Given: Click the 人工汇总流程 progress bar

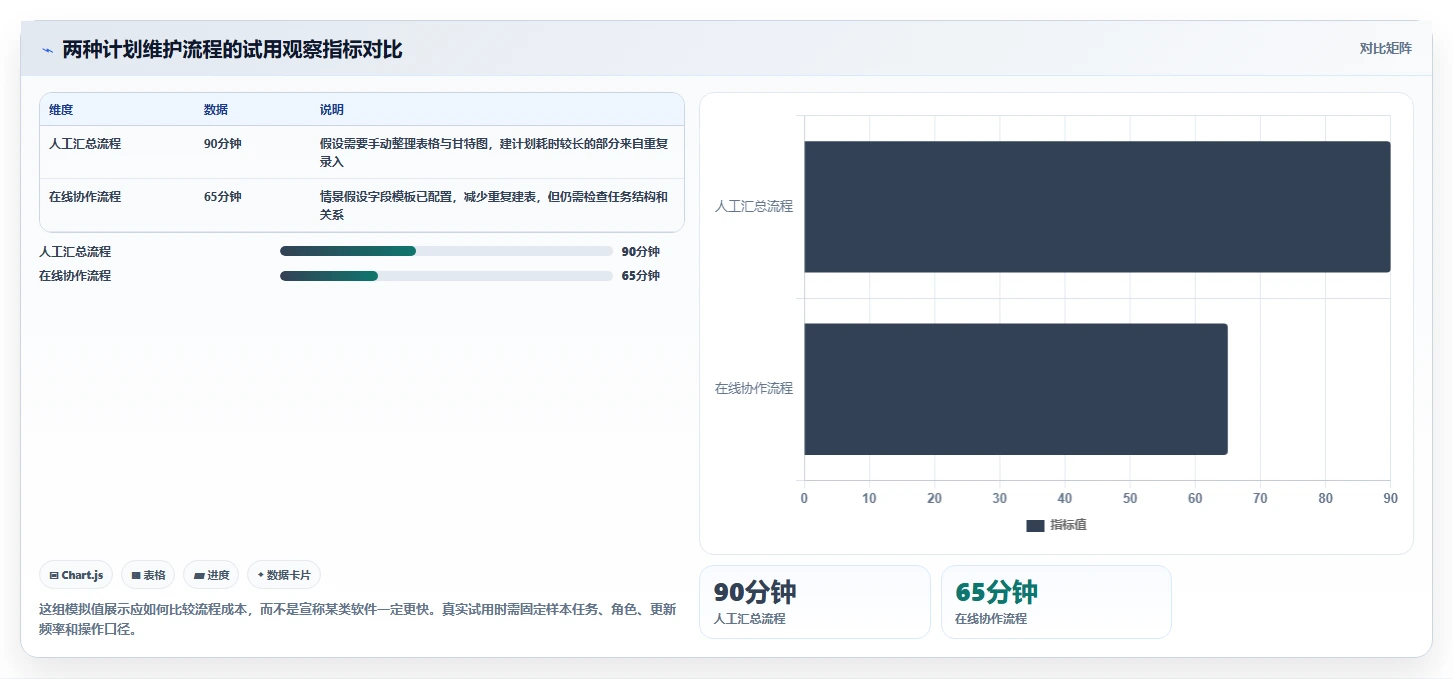Looking at the screenshot, I should coord(446,252).
